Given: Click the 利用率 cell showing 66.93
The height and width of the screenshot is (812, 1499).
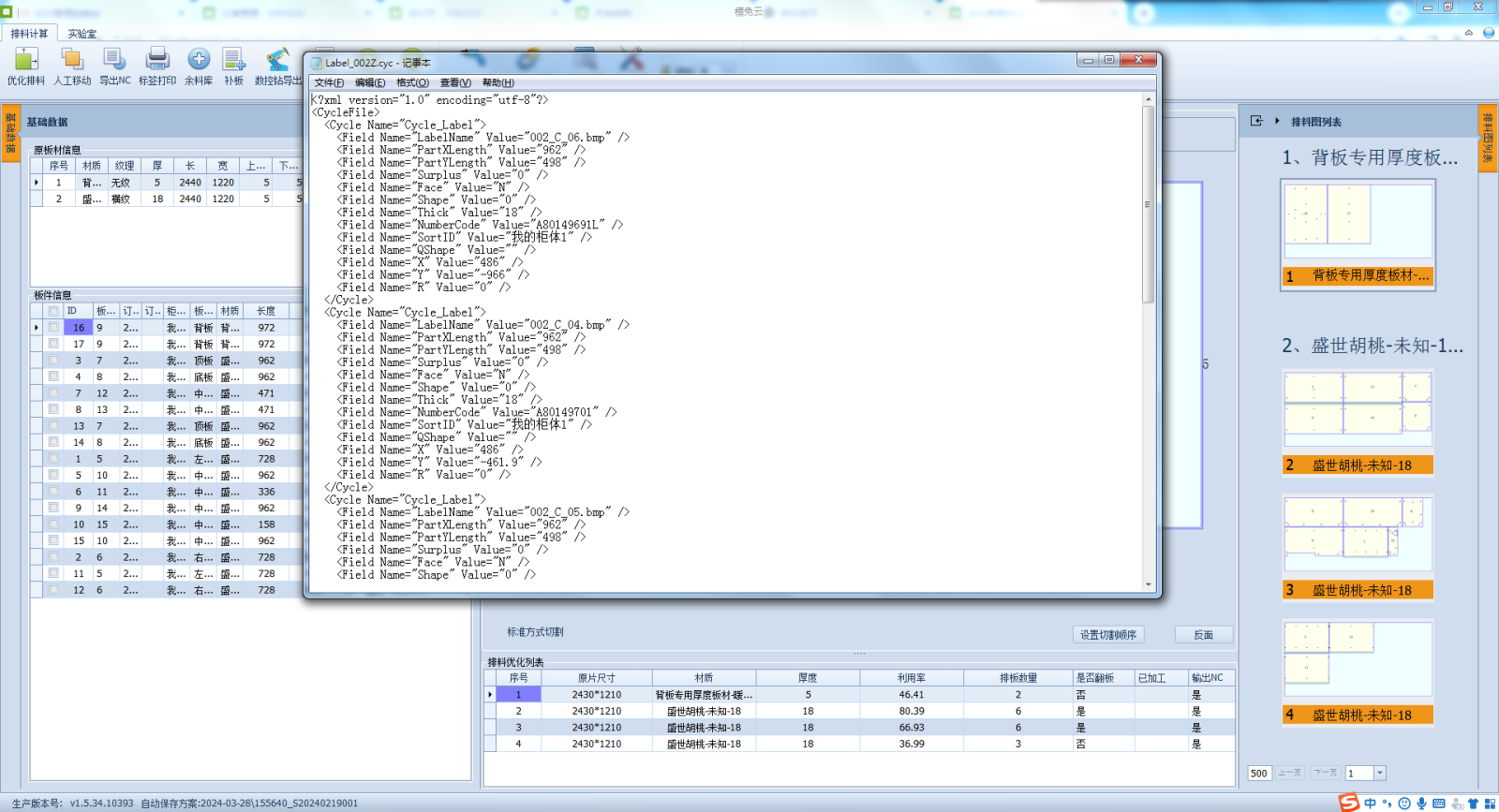Looking at the screenshot, I should point(912,727).
